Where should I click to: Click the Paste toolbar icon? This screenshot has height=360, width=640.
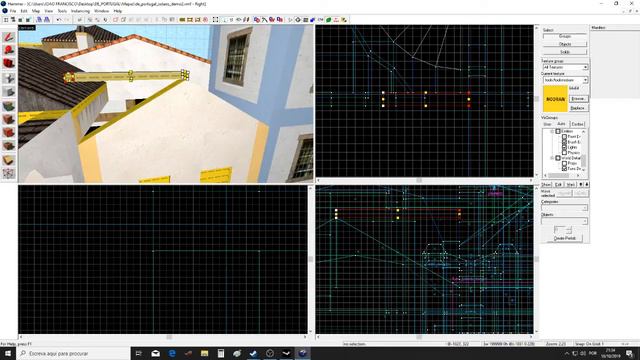(172, 20)
